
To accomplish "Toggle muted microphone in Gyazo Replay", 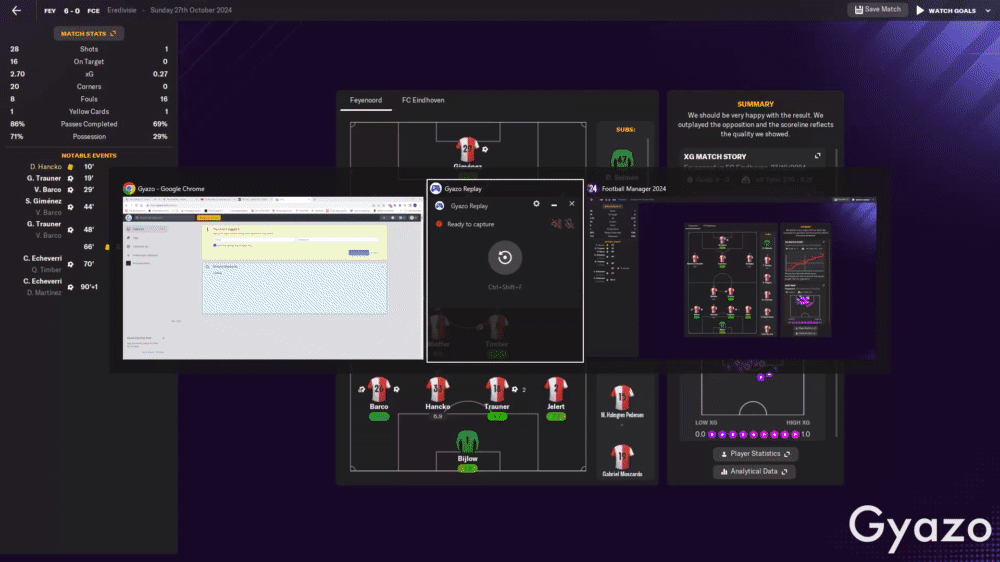I will click(570, 224).
